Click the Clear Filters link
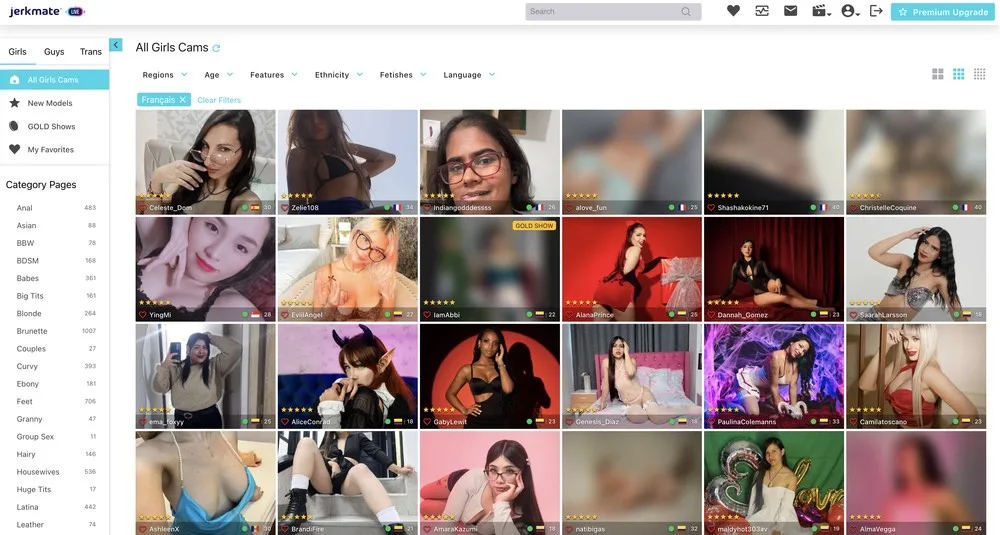The image size is (1000, 535). [219, 100]
